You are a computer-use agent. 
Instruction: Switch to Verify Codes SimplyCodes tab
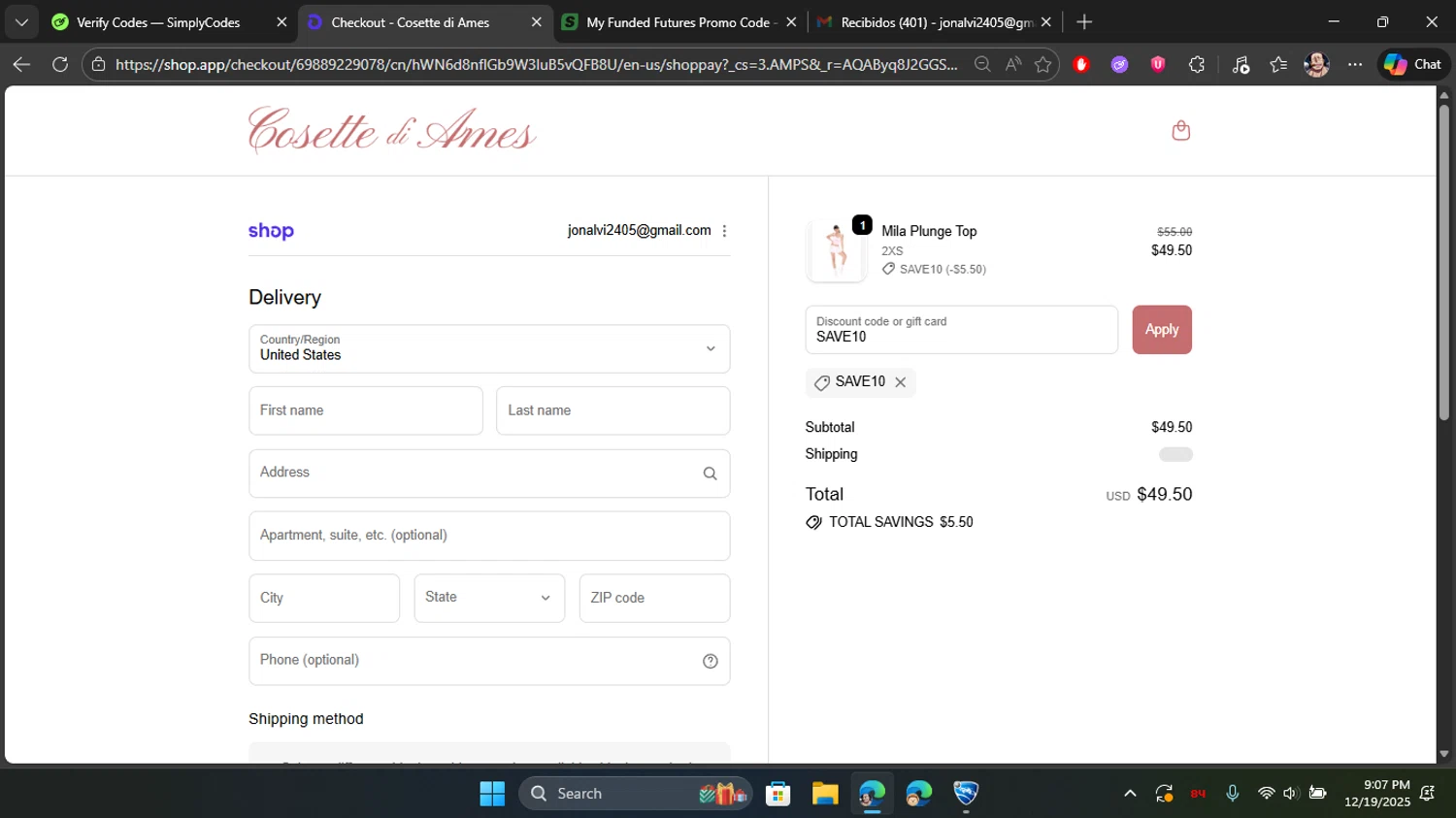coord(158,21)
